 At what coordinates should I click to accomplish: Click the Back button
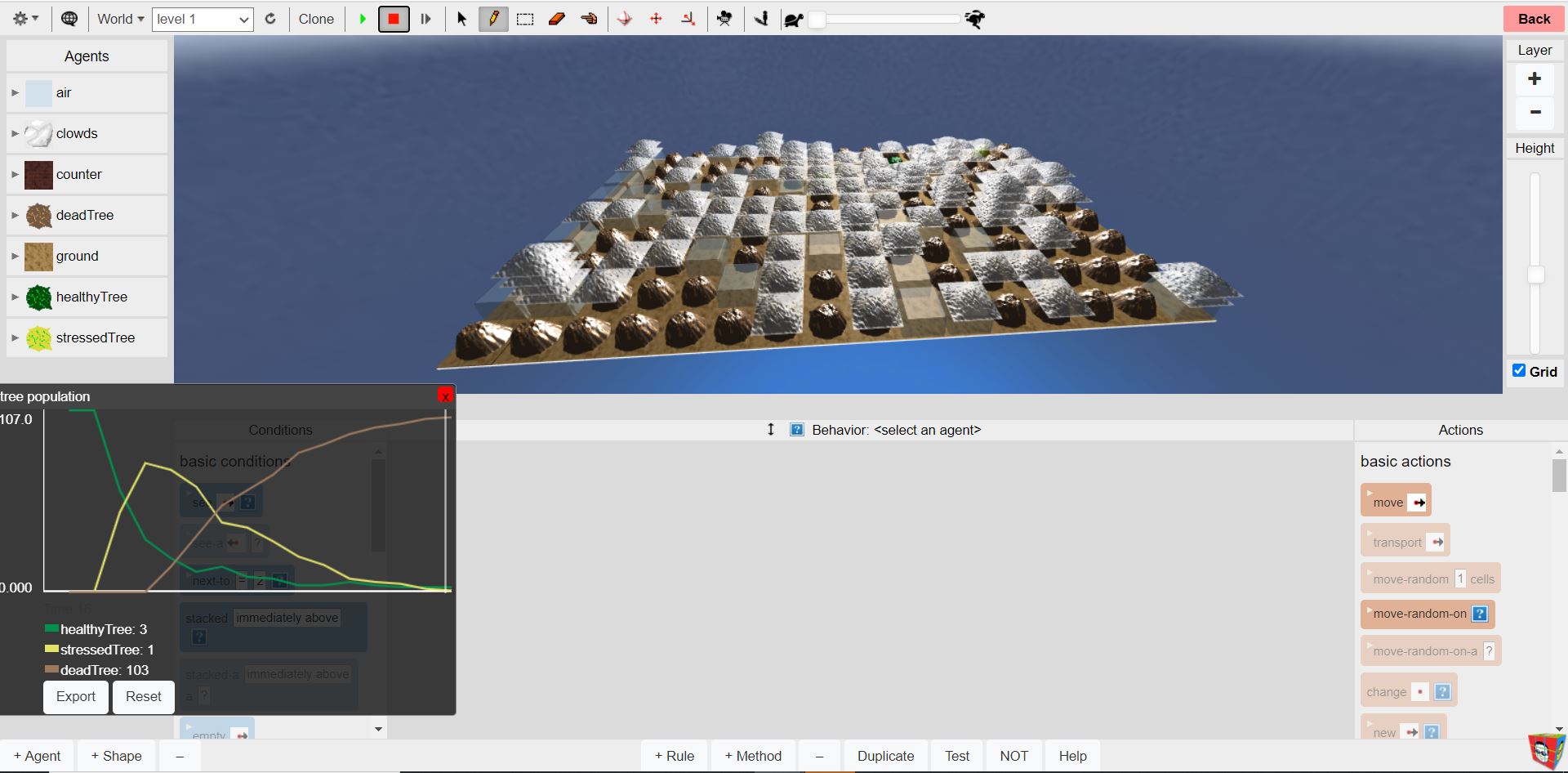click(x=1534, y=19)
